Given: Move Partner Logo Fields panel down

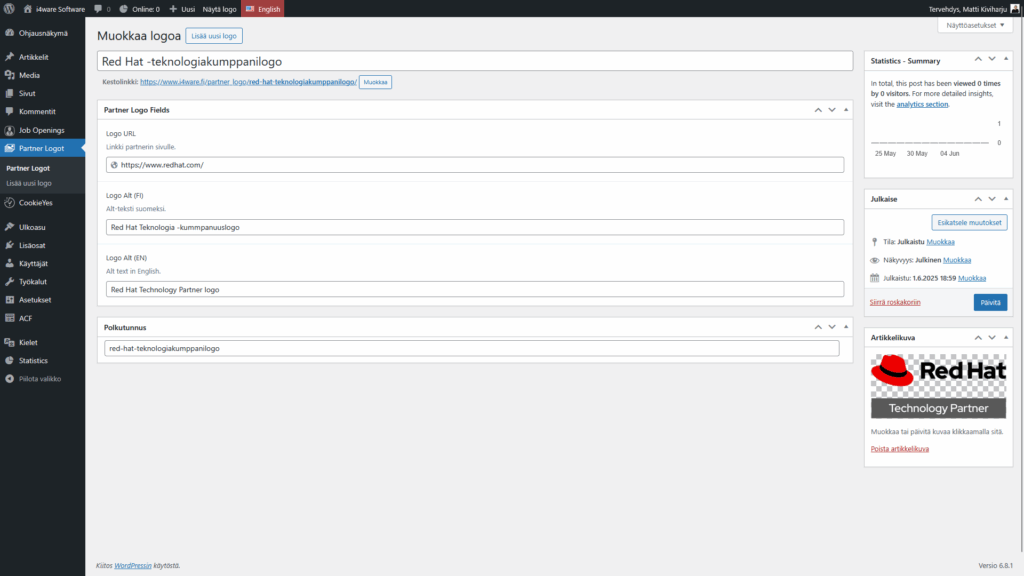Looking at the screenshot, I should [x=832, y=110].
